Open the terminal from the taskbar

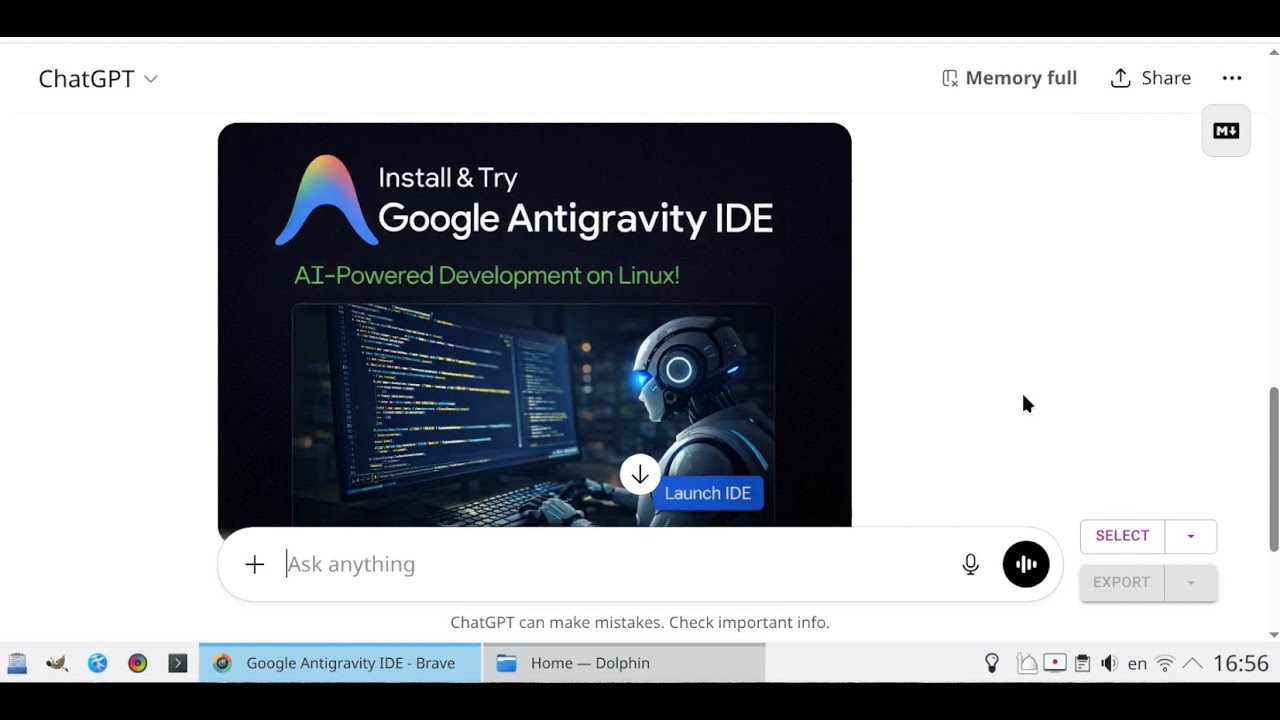178,663
